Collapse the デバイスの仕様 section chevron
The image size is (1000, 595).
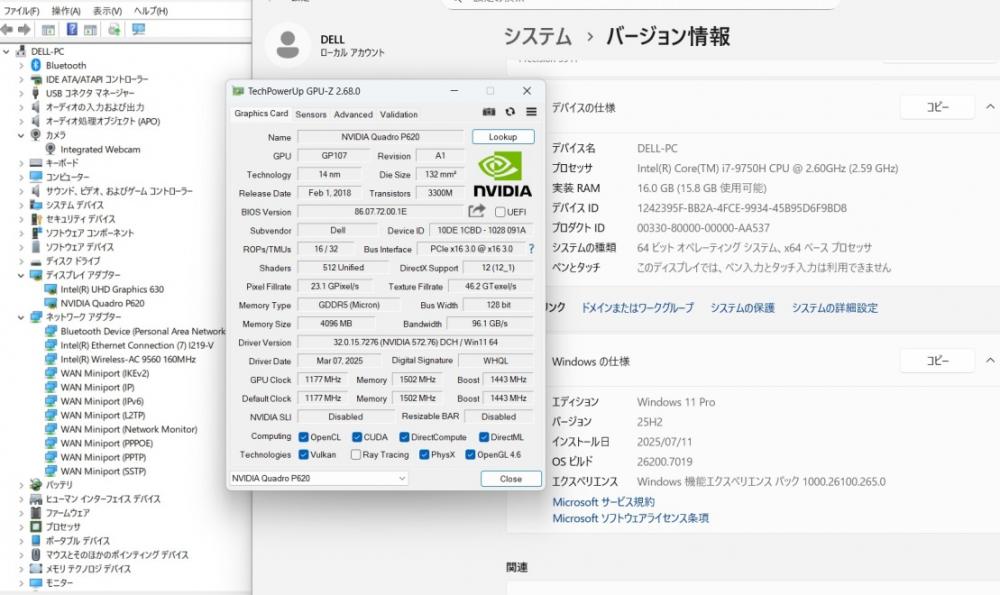coord(990,107)
